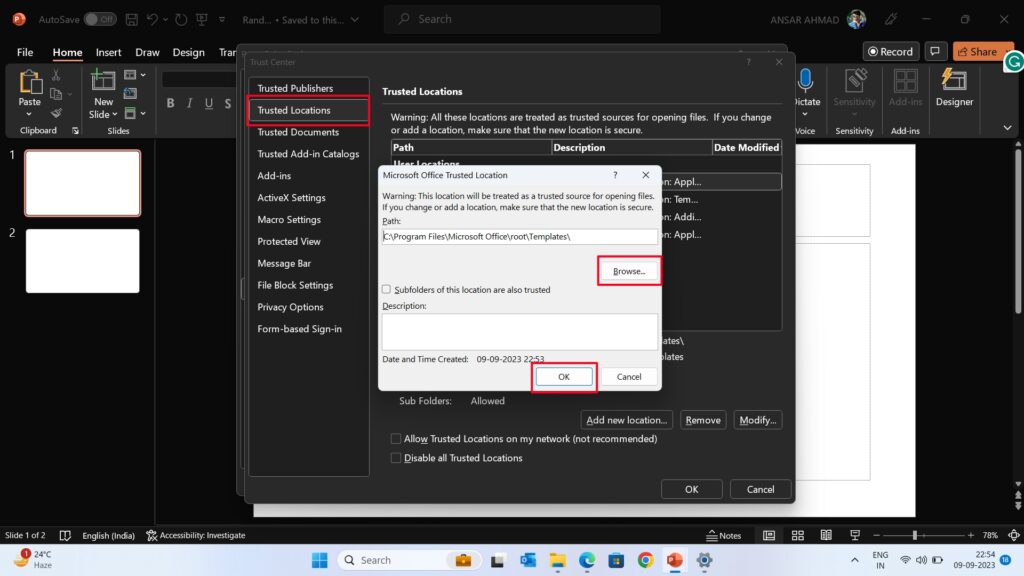Collapse the ribbon chevron
Screen dimensions: 1024x576
pos(1007,128)
